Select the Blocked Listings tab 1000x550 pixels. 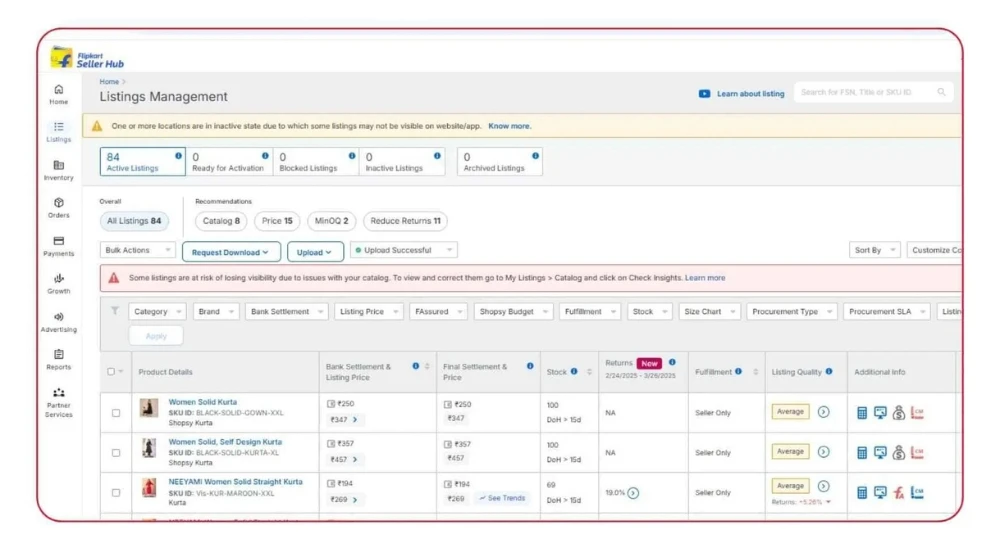pos(315,161)
